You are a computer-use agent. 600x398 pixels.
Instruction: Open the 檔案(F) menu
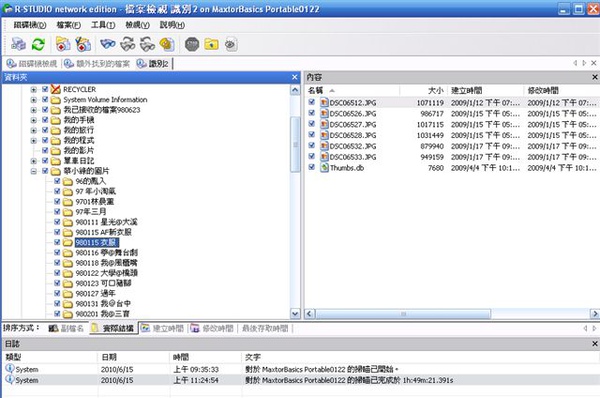pyautogui.click(x=68, y=25)
